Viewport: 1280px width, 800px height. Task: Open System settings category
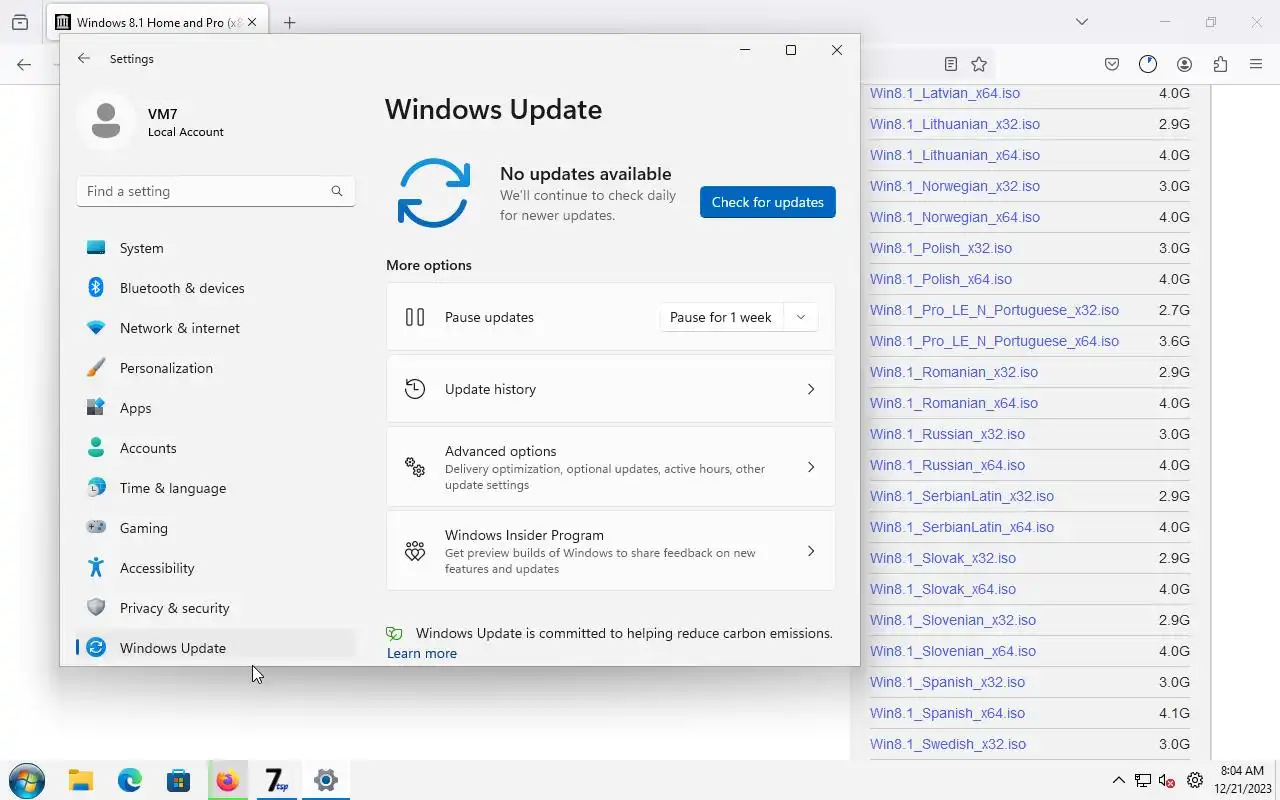click(x=215, y=248)
